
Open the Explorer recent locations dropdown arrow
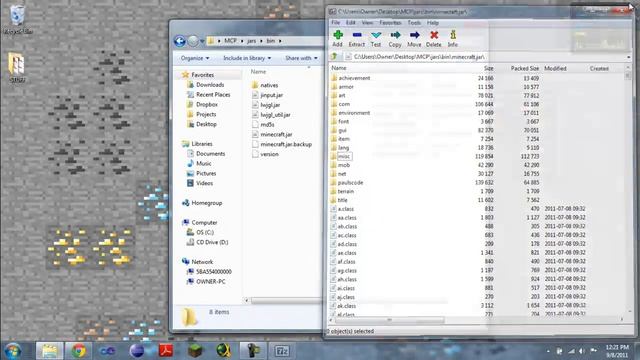tap(202, 41)
